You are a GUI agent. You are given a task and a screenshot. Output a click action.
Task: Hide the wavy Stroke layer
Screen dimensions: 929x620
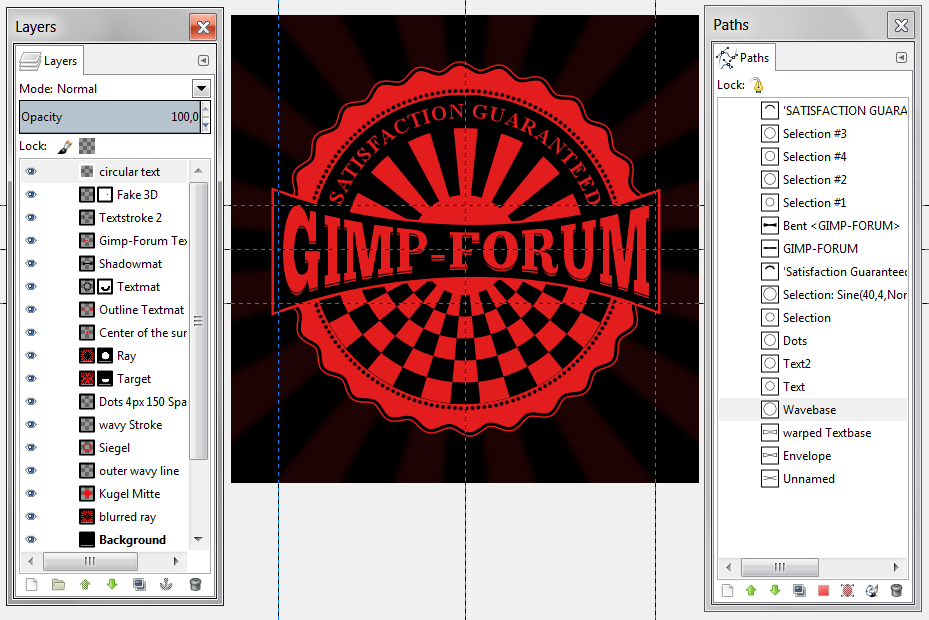click(31, 425)
